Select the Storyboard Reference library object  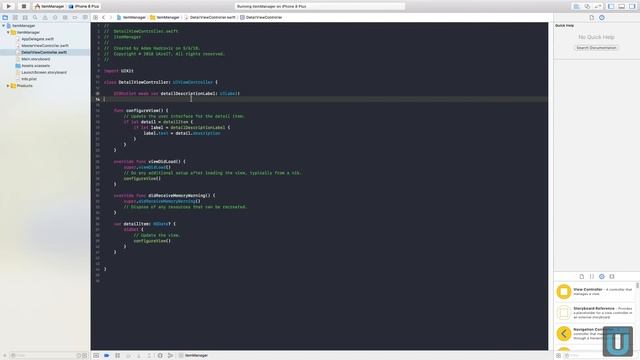(x=594, y=312)
